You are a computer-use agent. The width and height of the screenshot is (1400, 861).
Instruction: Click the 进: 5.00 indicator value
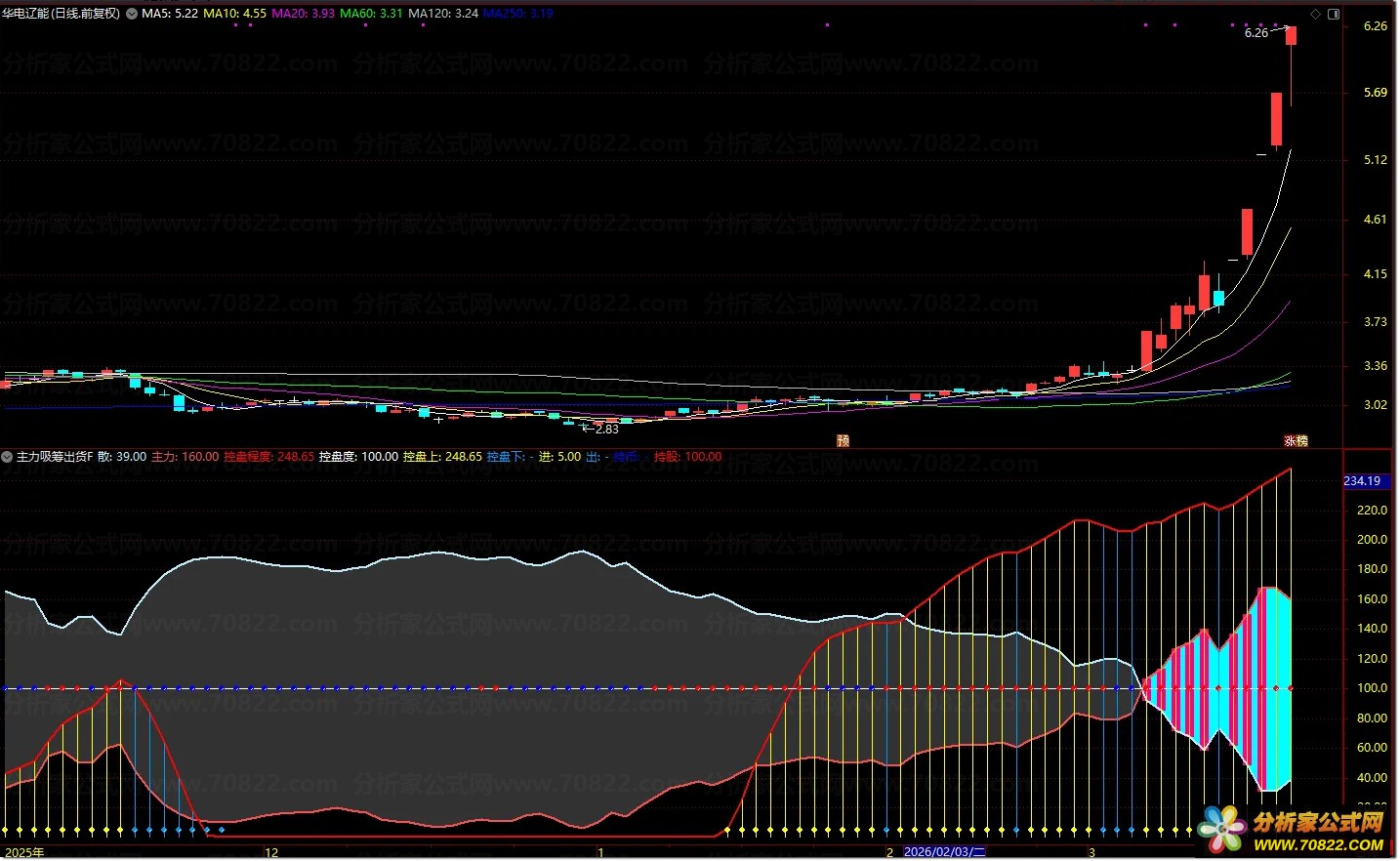pos(559,456)
